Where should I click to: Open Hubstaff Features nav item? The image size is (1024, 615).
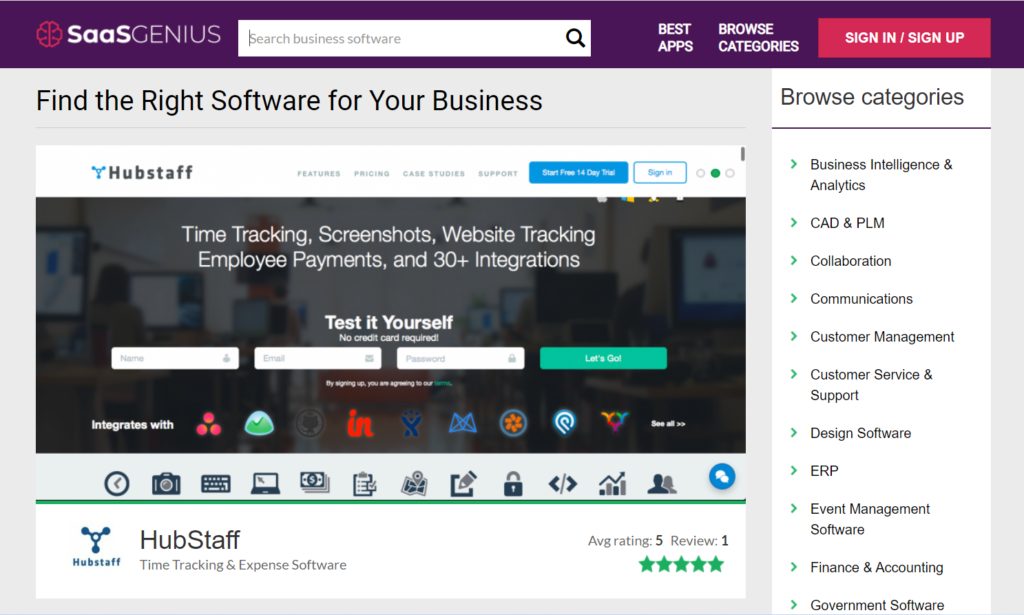(319, 174)
